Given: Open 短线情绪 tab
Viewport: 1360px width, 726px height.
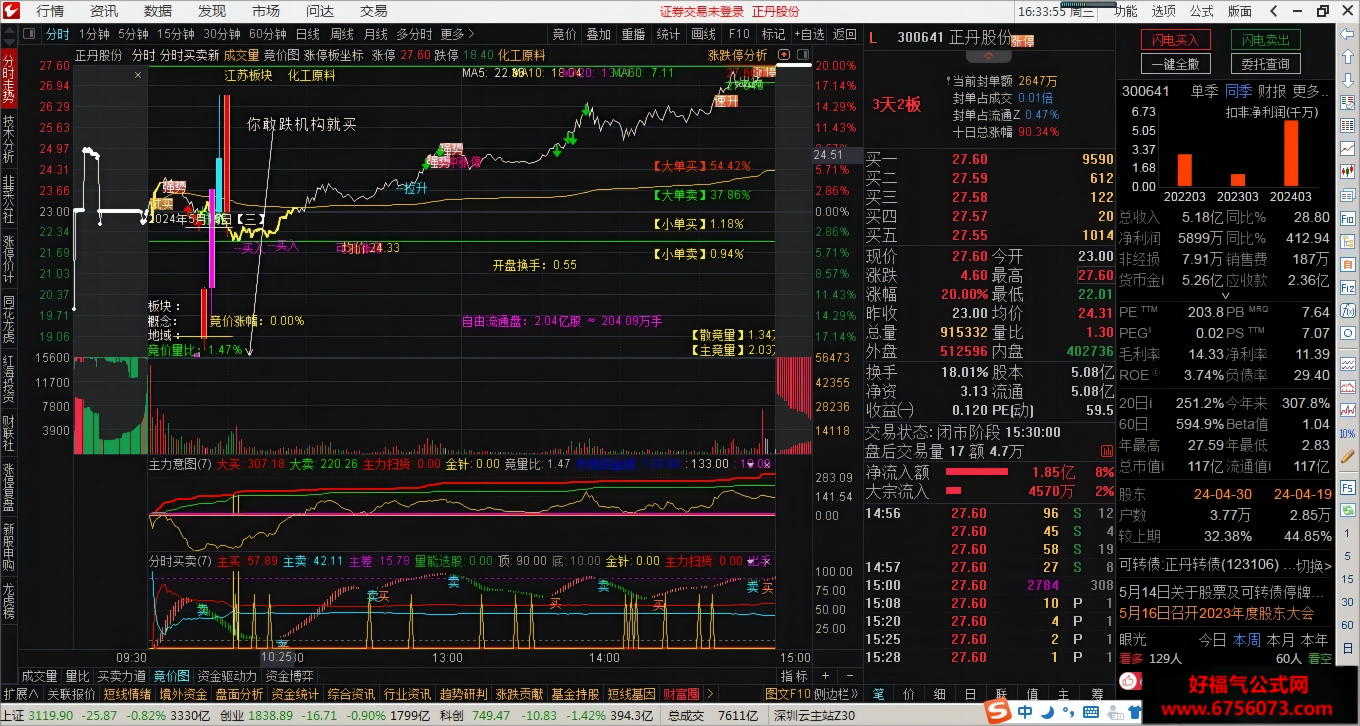Looking at the screenshot, I should click(x=127, y=694).
